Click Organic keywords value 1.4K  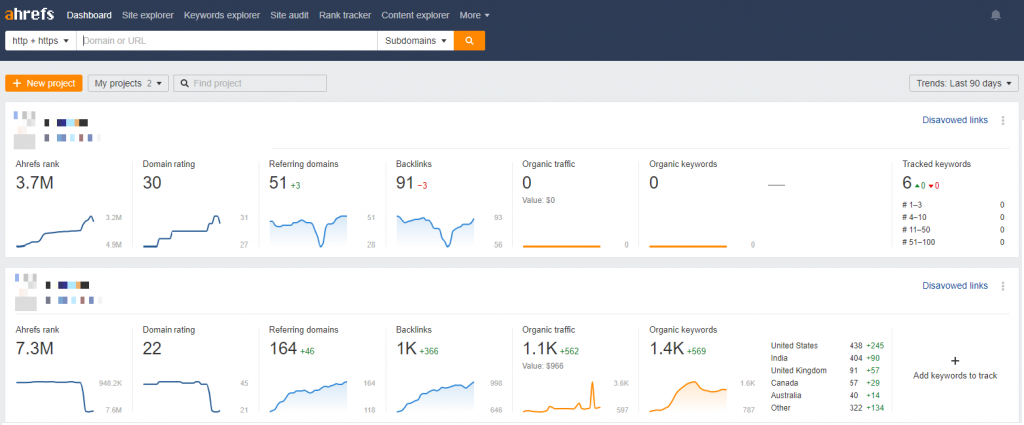point(667,349)
